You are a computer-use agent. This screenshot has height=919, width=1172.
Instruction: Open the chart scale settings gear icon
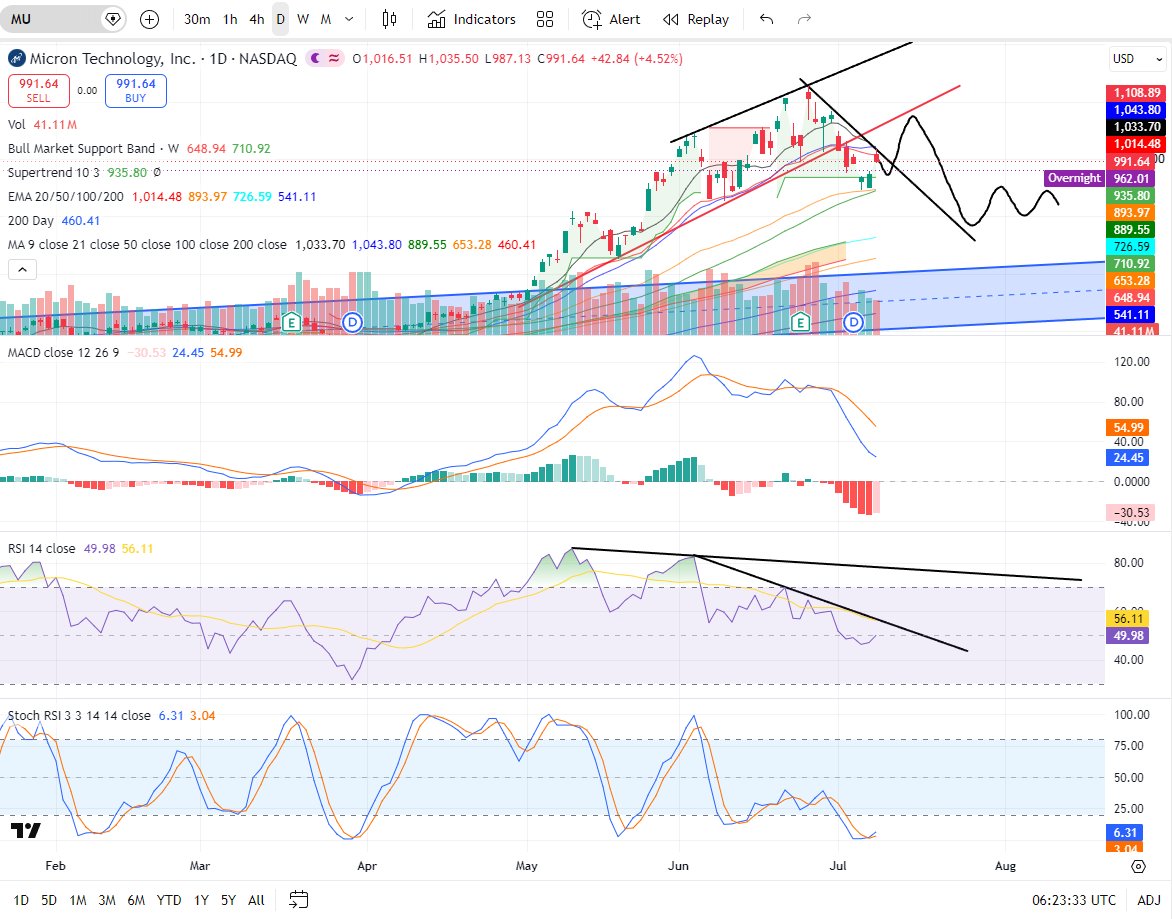click(1138, 866)
